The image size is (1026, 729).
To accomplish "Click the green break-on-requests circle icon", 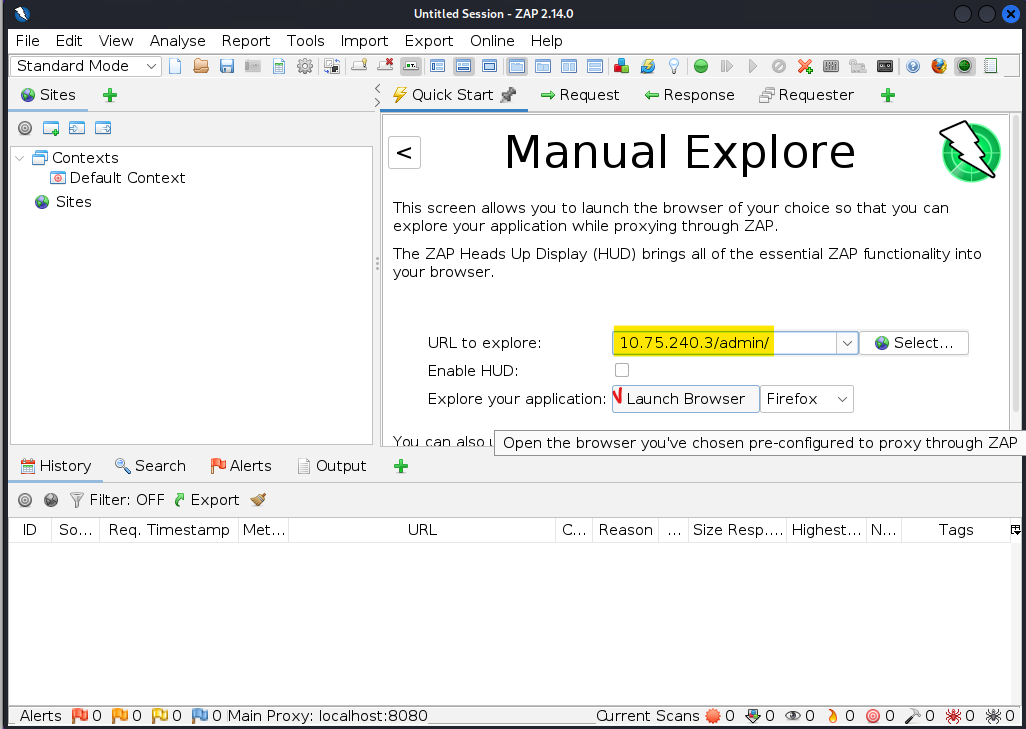I will click(701, 66).
